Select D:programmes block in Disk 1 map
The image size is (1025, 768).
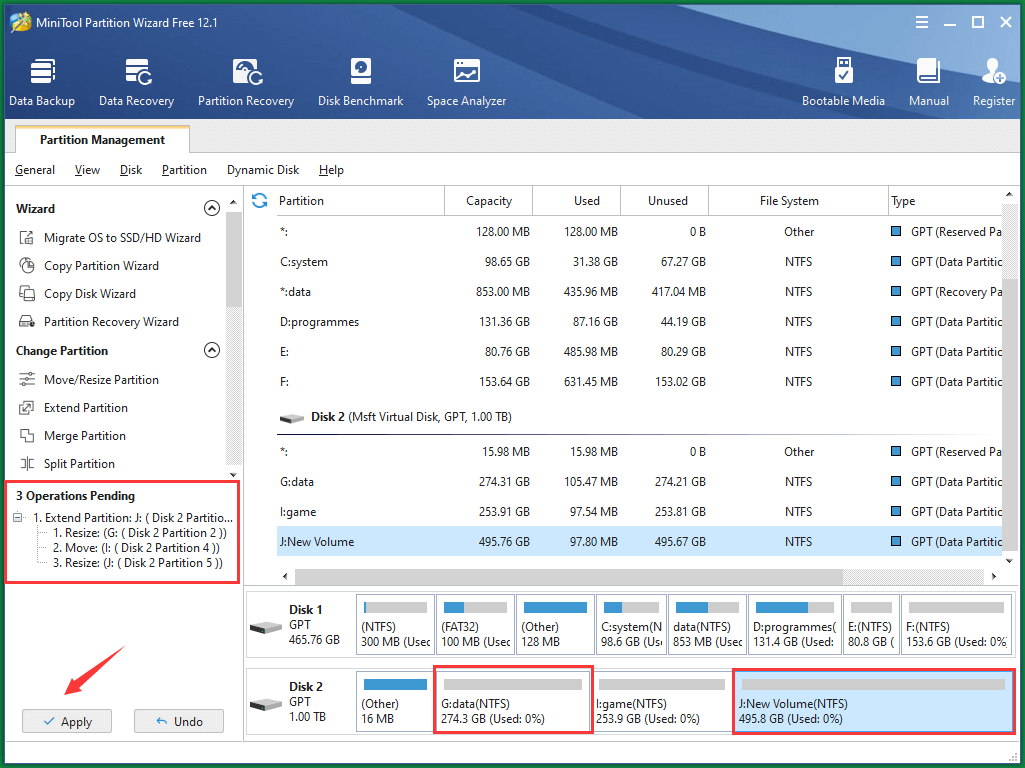[x=794, y=624]
